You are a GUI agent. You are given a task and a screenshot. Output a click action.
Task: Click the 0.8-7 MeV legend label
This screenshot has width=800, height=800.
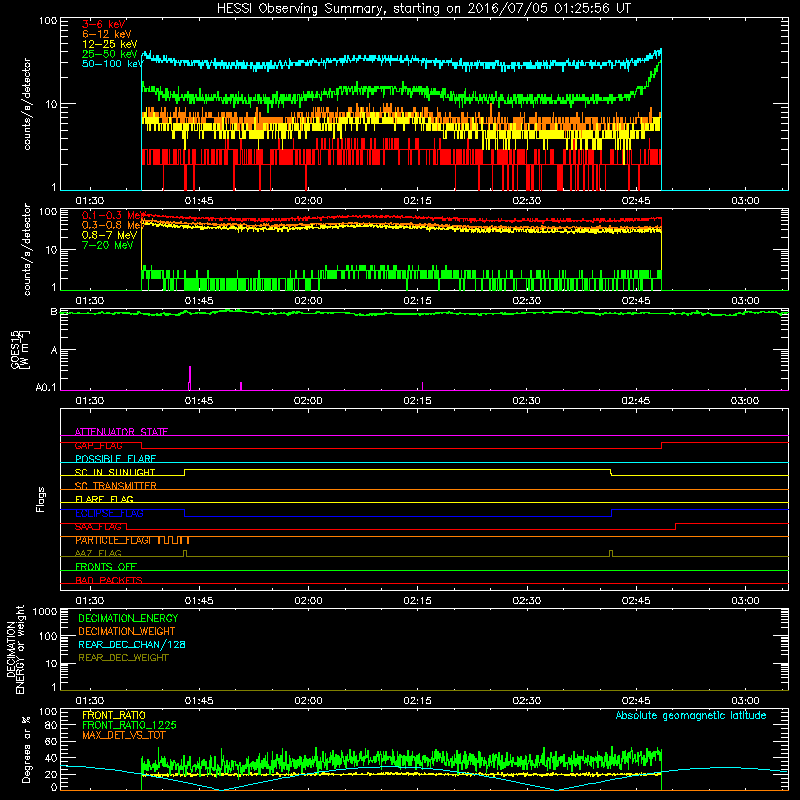(109, 235)
